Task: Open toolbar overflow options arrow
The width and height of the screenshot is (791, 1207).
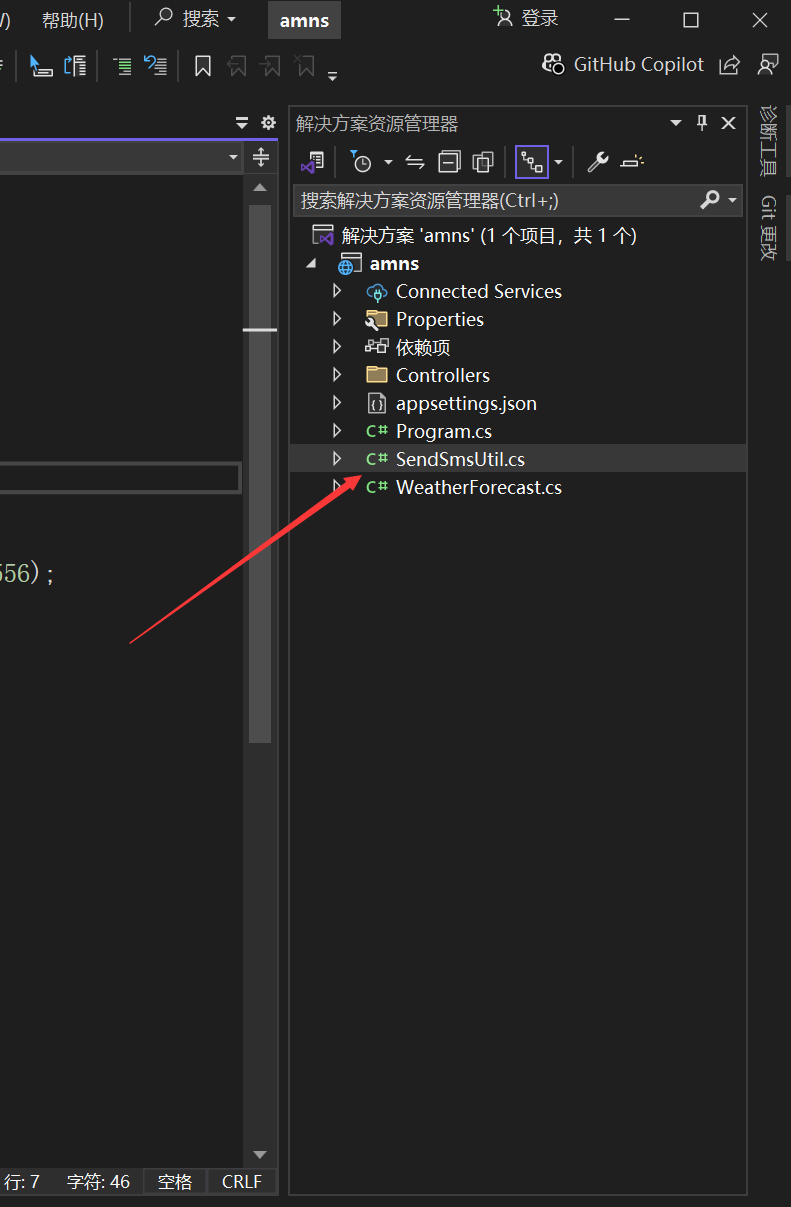Action: [x=332, y=75]
